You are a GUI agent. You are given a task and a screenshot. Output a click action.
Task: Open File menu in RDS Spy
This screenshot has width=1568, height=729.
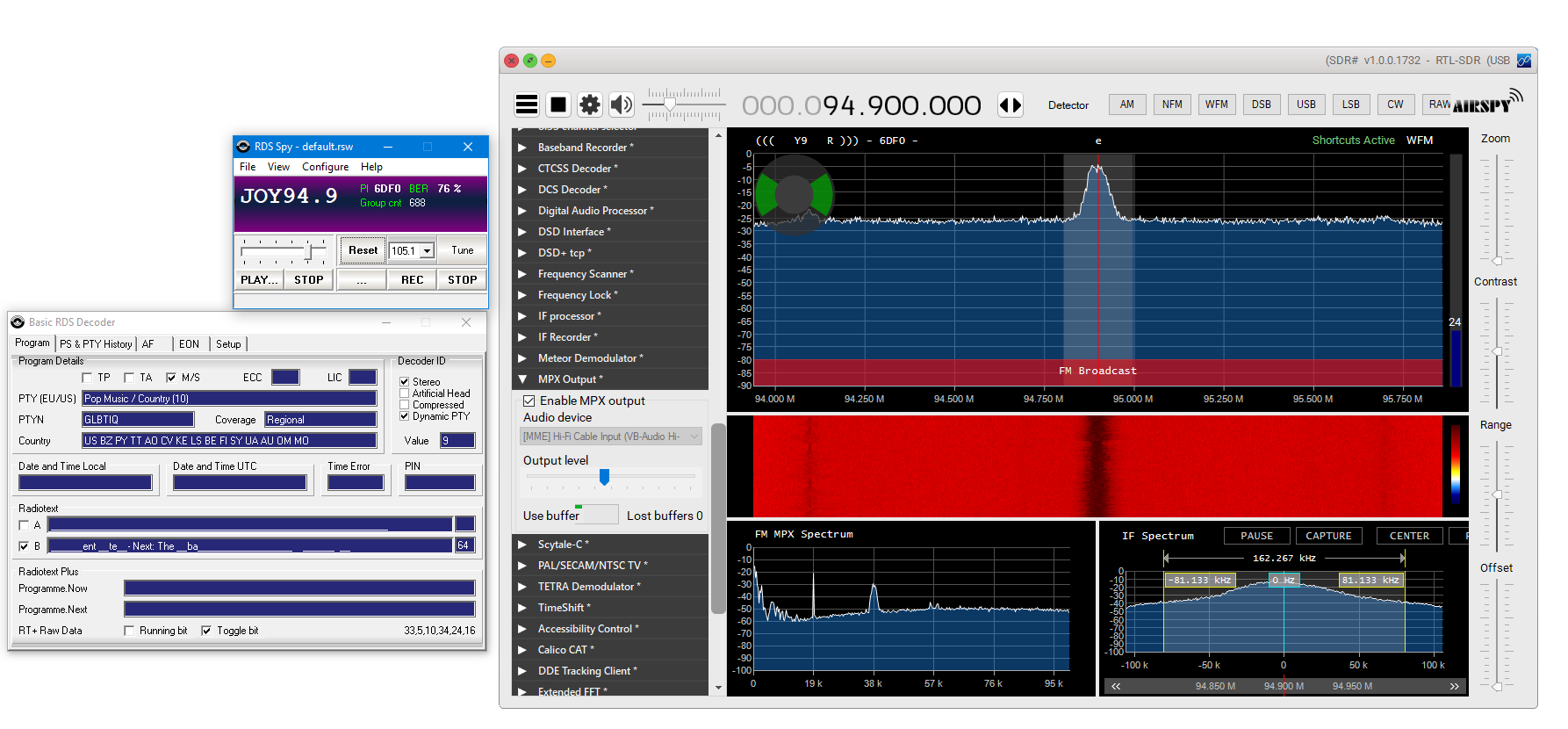[x=248, y=167]
